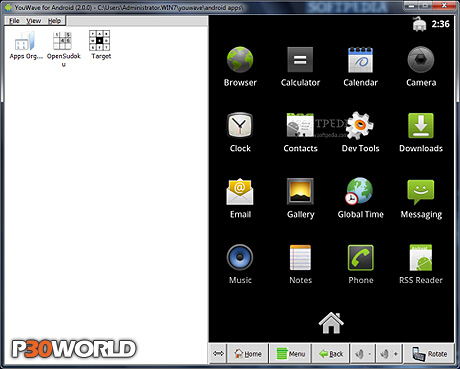Launch the Notes app
Screen dimensions: 460x369
(300, 257)
